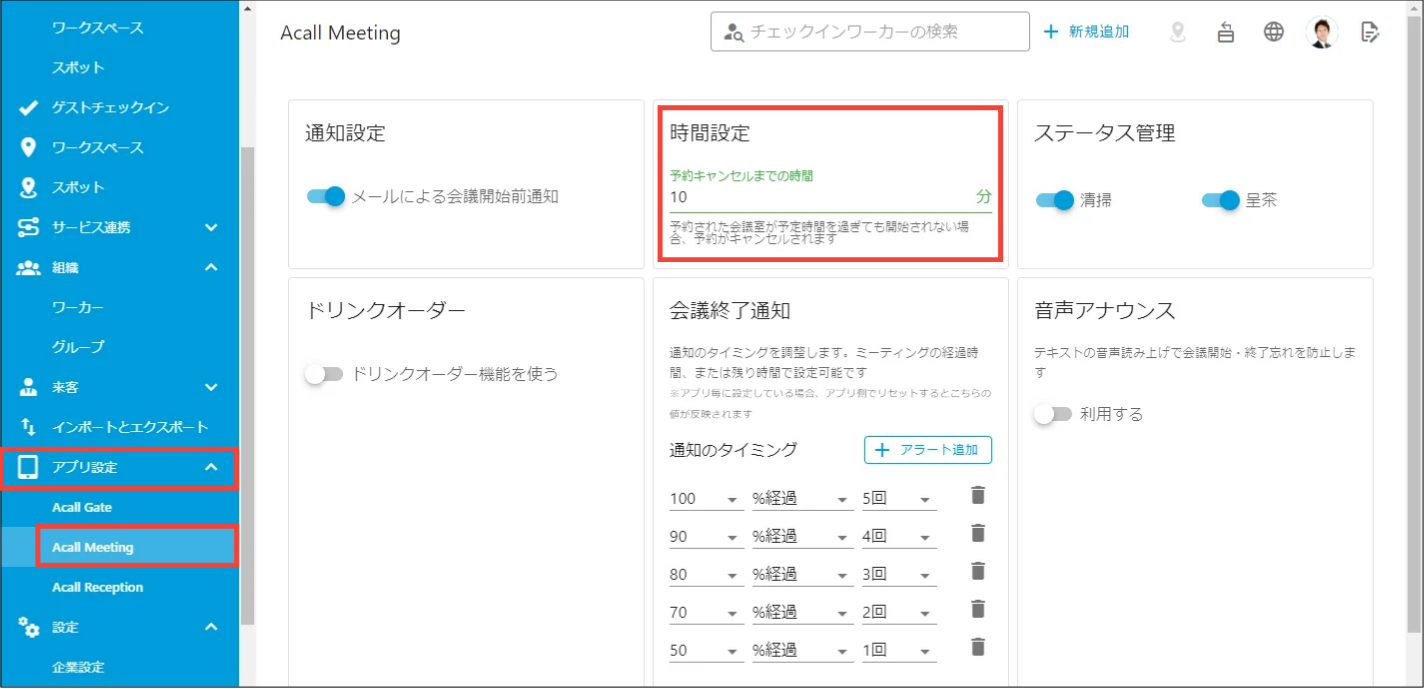Click the ステータス管理 card heading
Screen dimensions: 1424x689
[x=1104, y=133]
